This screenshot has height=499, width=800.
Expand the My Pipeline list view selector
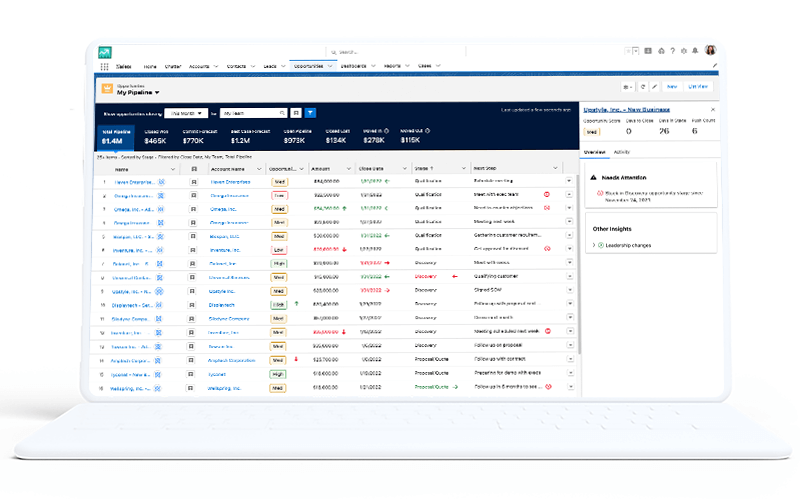157,93
